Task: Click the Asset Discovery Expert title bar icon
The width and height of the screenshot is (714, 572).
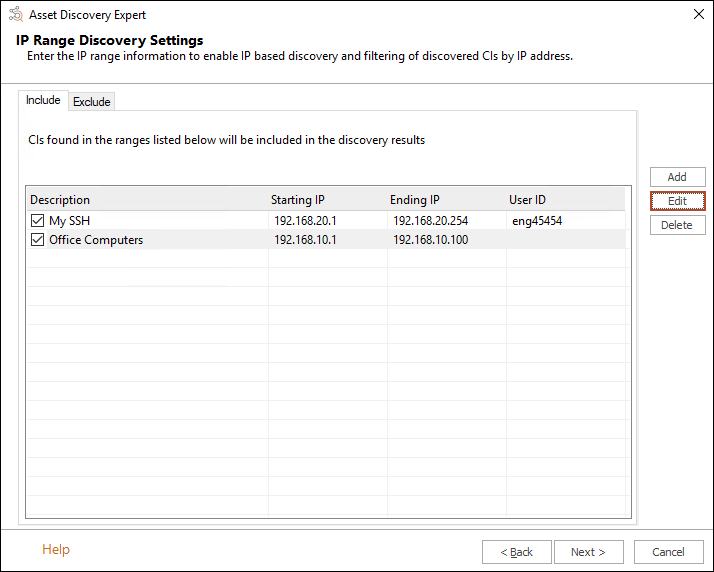Action: pyautogui.click(x=15, y=15)
